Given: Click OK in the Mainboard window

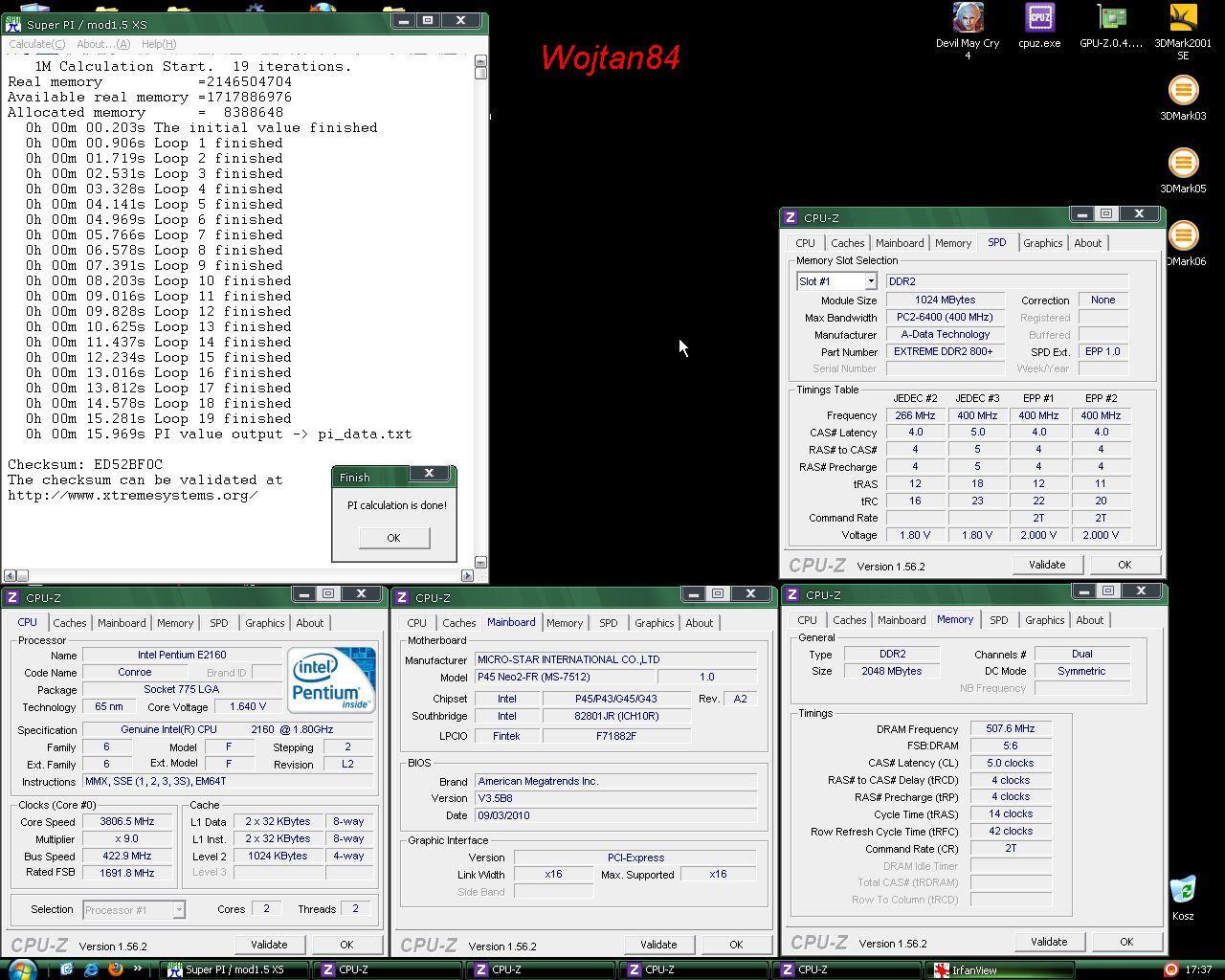Looking at the screenshot, I should [x=736, y=945].
